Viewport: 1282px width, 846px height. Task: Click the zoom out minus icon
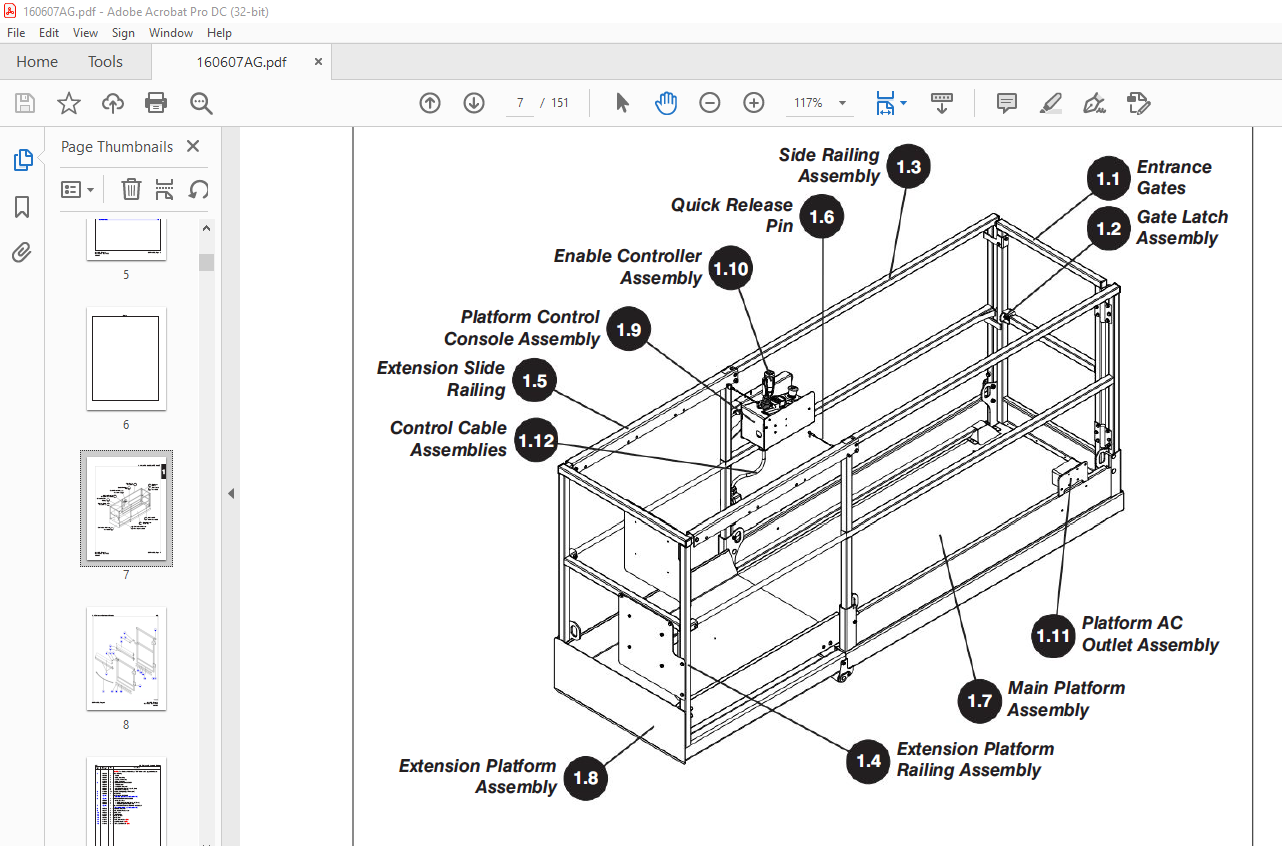coord(710,103)
